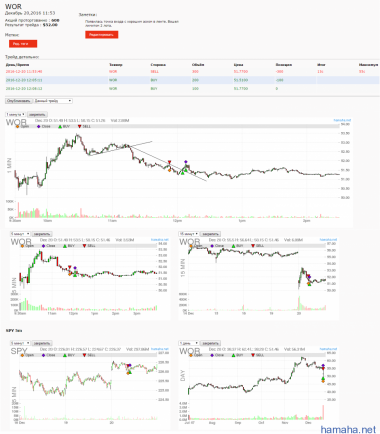Open the '1 минута' timeframe dropdown
This screenshot has height=434, width=380.
click(x=15, y=114)
